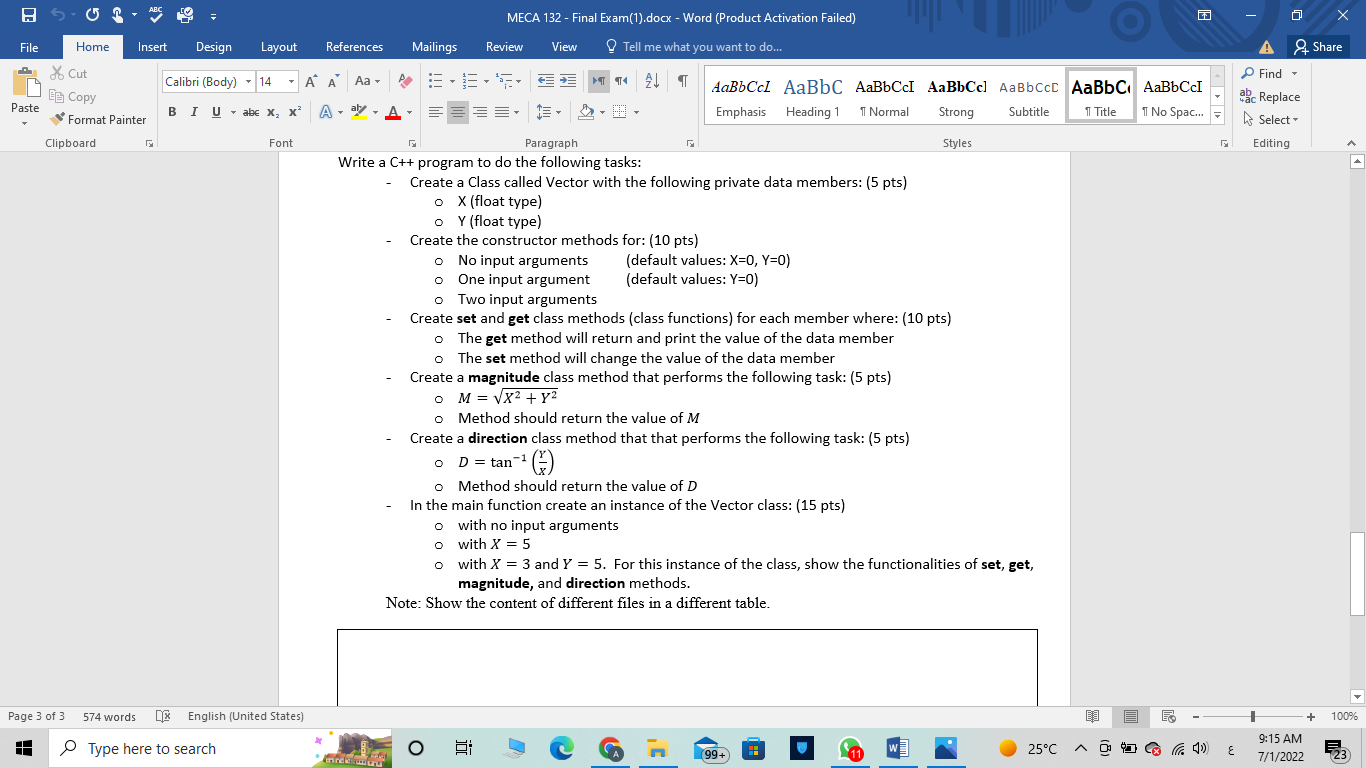Image resolution: width=1366 pixels, height=768 pixels.
Task: Open the Review tab
Action: coord(504,46)
